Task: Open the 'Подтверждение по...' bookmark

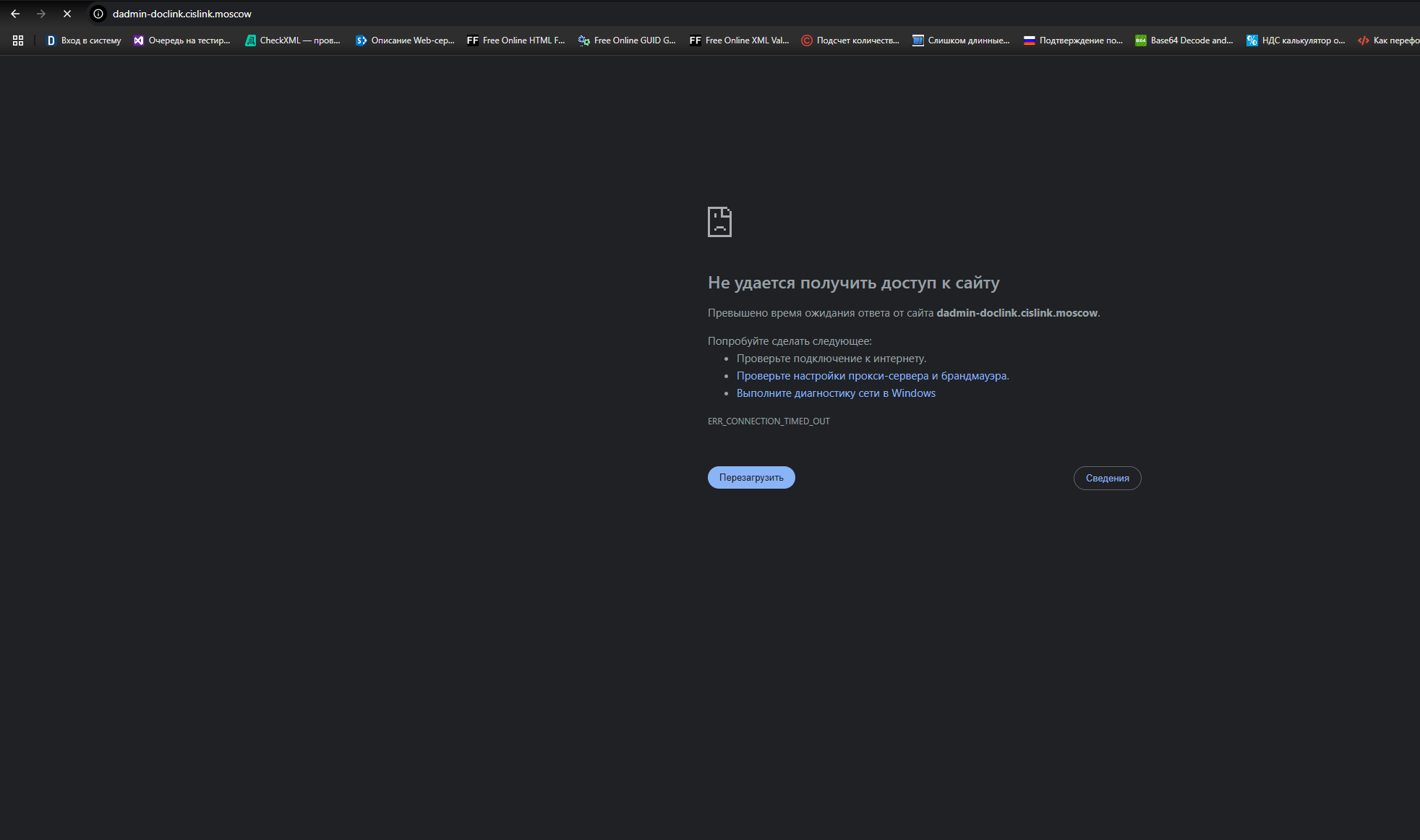Action: (x=1073, y=40)
